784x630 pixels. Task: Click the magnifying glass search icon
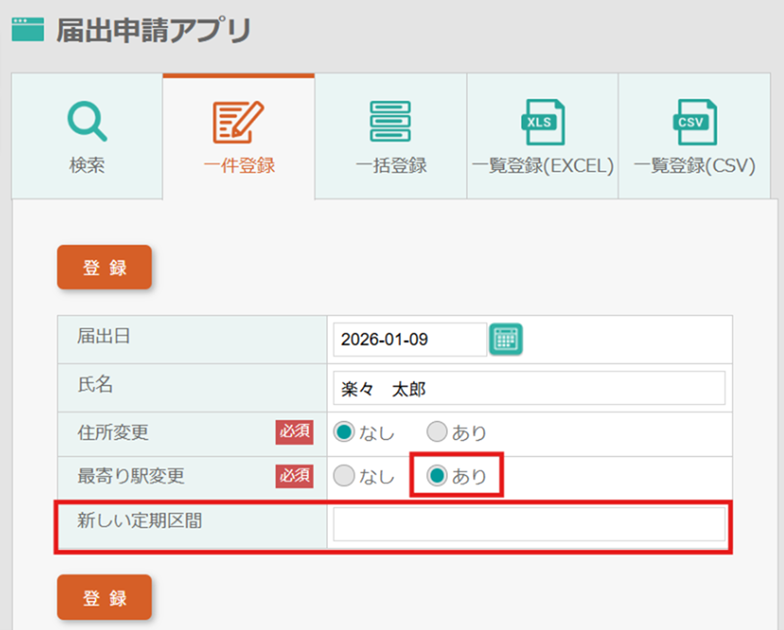point(87,122)
